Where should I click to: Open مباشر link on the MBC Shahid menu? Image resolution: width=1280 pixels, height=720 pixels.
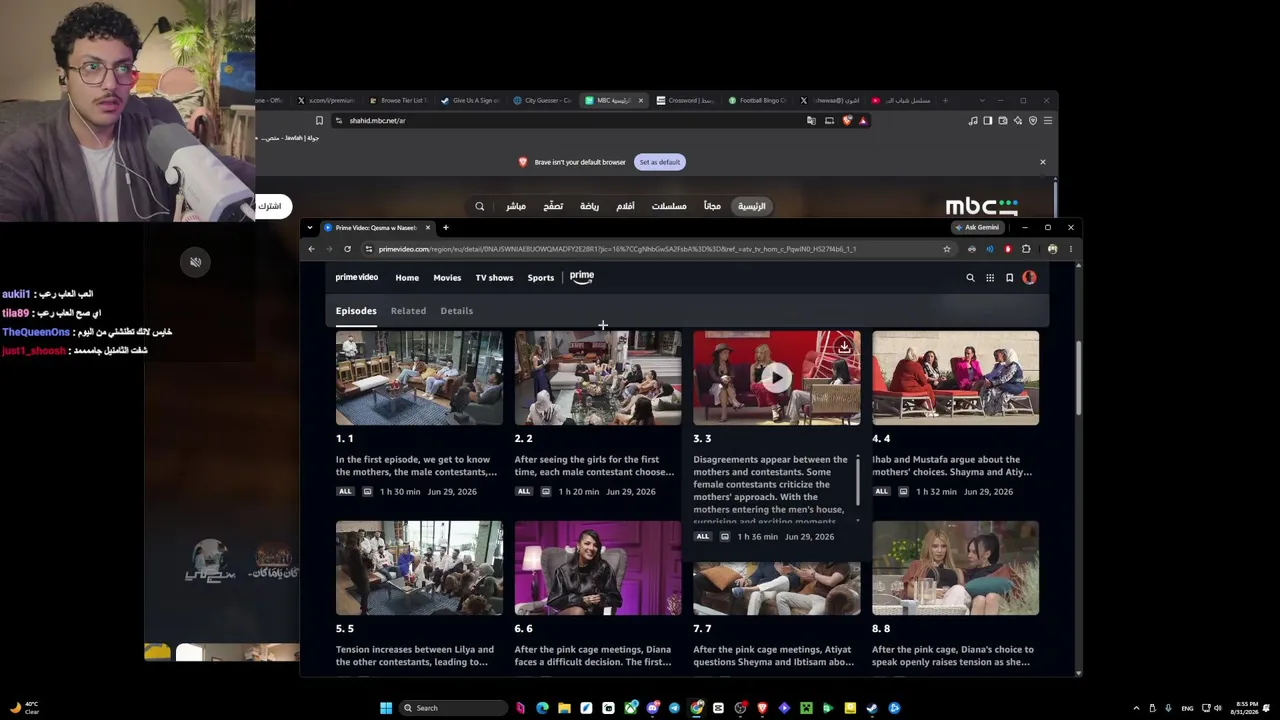pyautogui.click(x=516, y=206)
